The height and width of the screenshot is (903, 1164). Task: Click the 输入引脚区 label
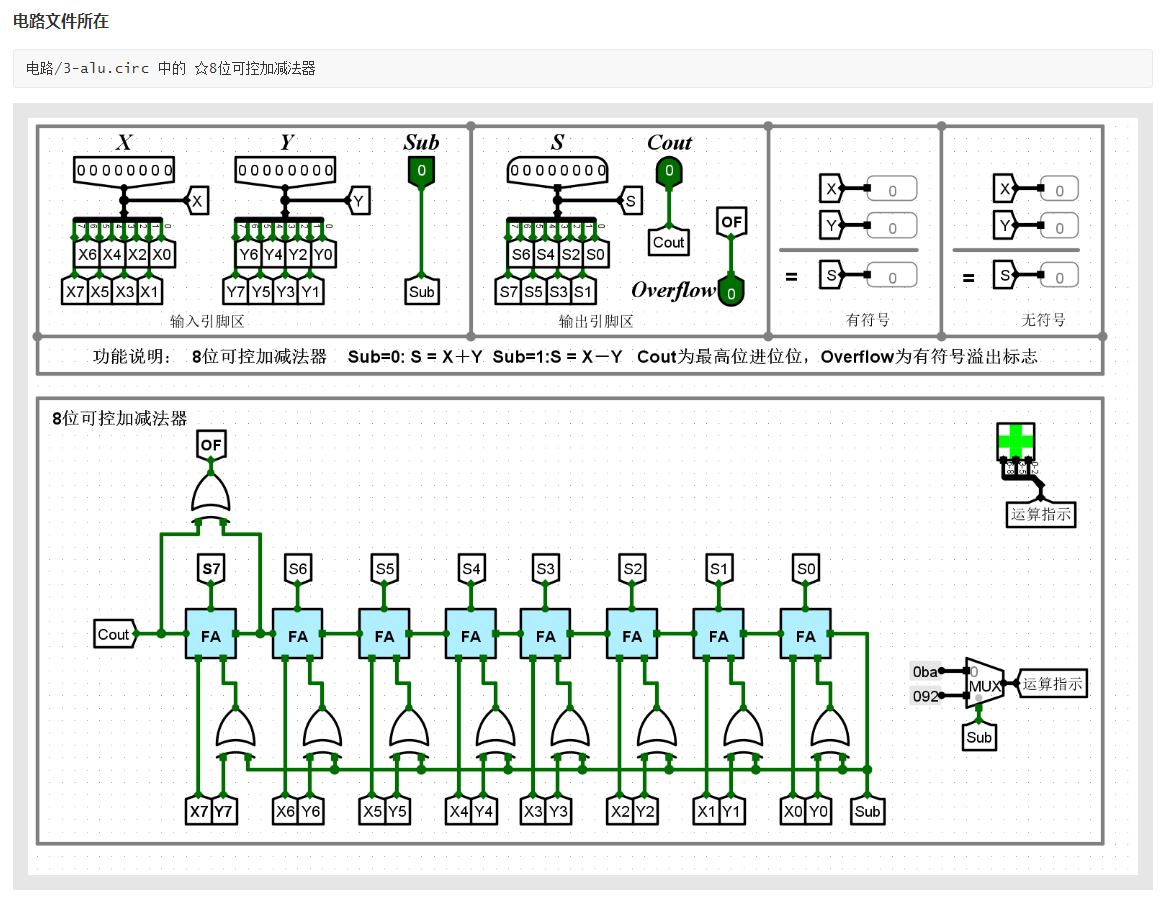[206, 321]
